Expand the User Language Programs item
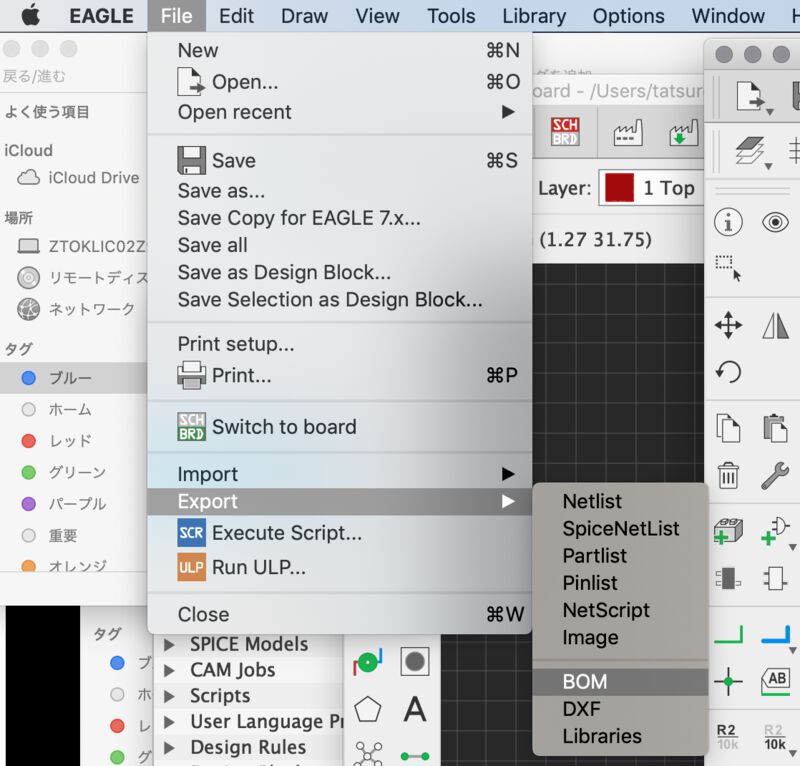Viewport: 800px width, 766px height. [169, 722]
